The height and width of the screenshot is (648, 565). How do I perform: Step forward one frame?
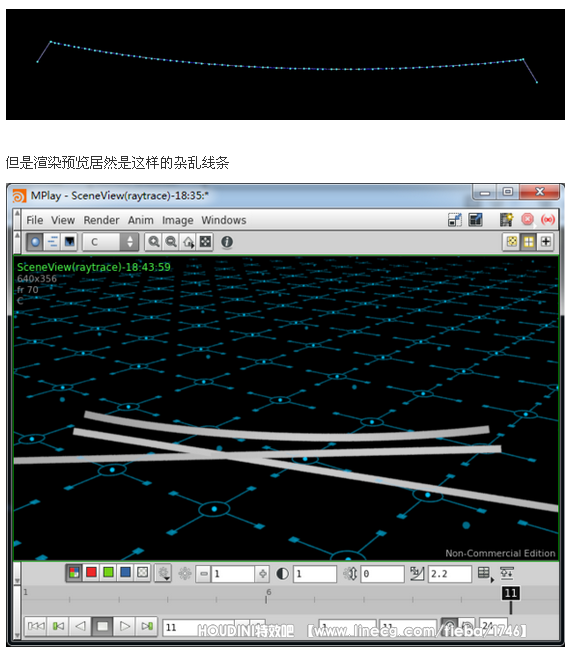(x=147, y=626)
